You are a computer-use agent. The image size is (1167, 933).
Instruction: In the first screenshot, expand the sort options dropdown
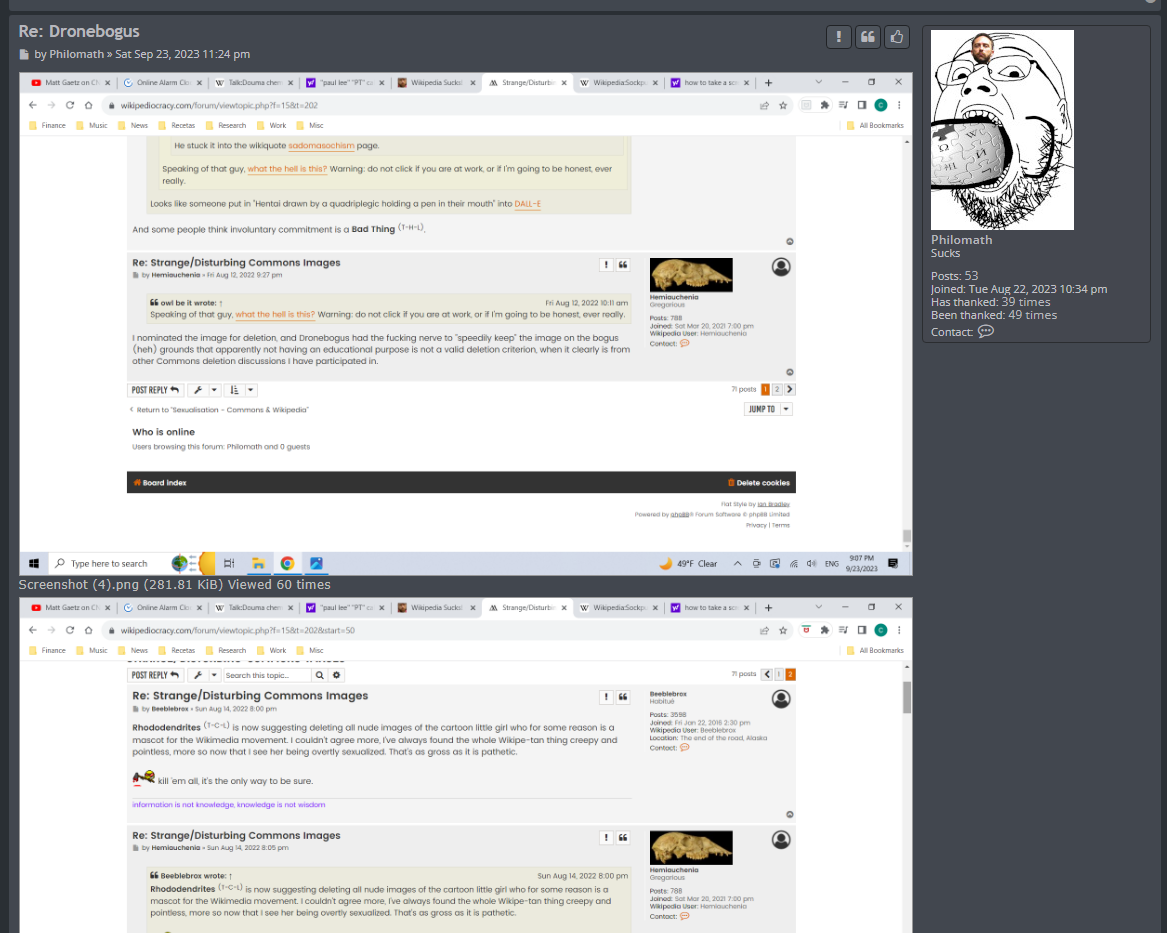tap(241, 390)
